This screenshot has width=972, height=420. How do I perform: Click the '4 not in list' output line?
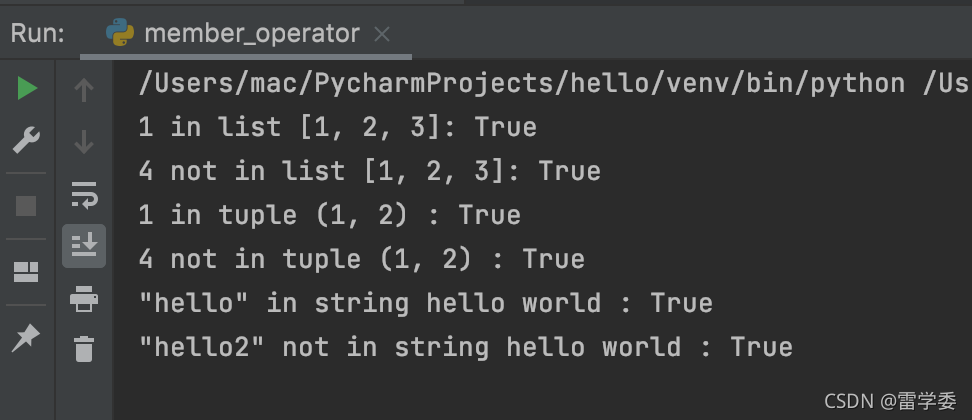point(369,171)
